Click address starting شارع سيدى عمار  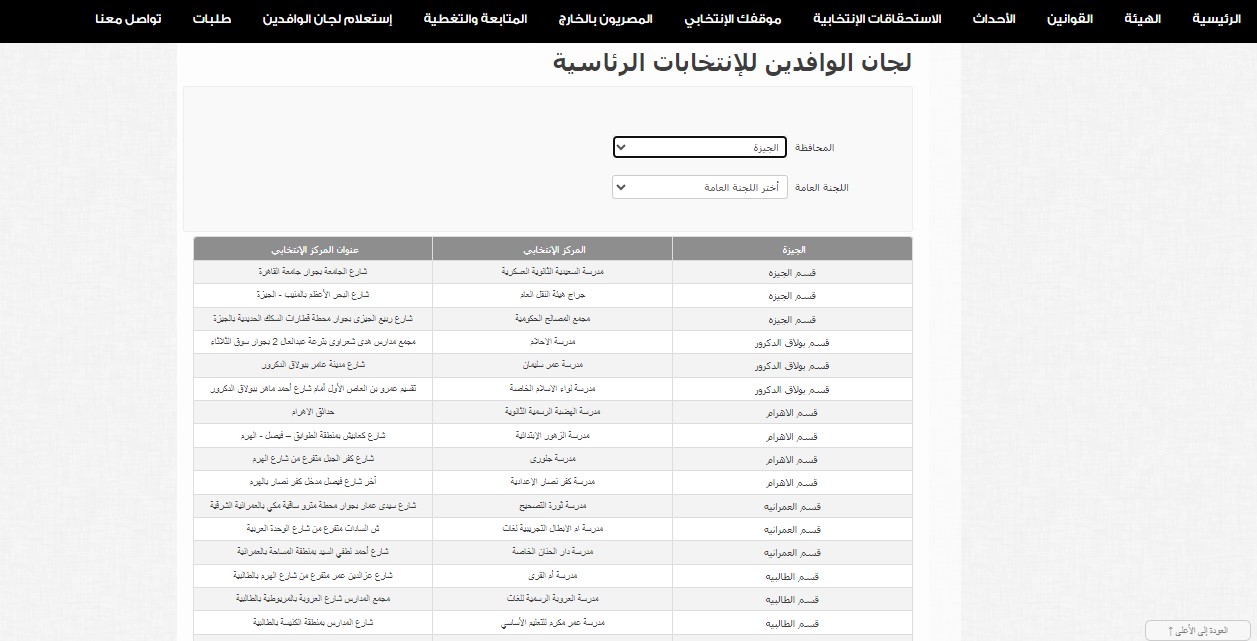[x=313, y=506]
